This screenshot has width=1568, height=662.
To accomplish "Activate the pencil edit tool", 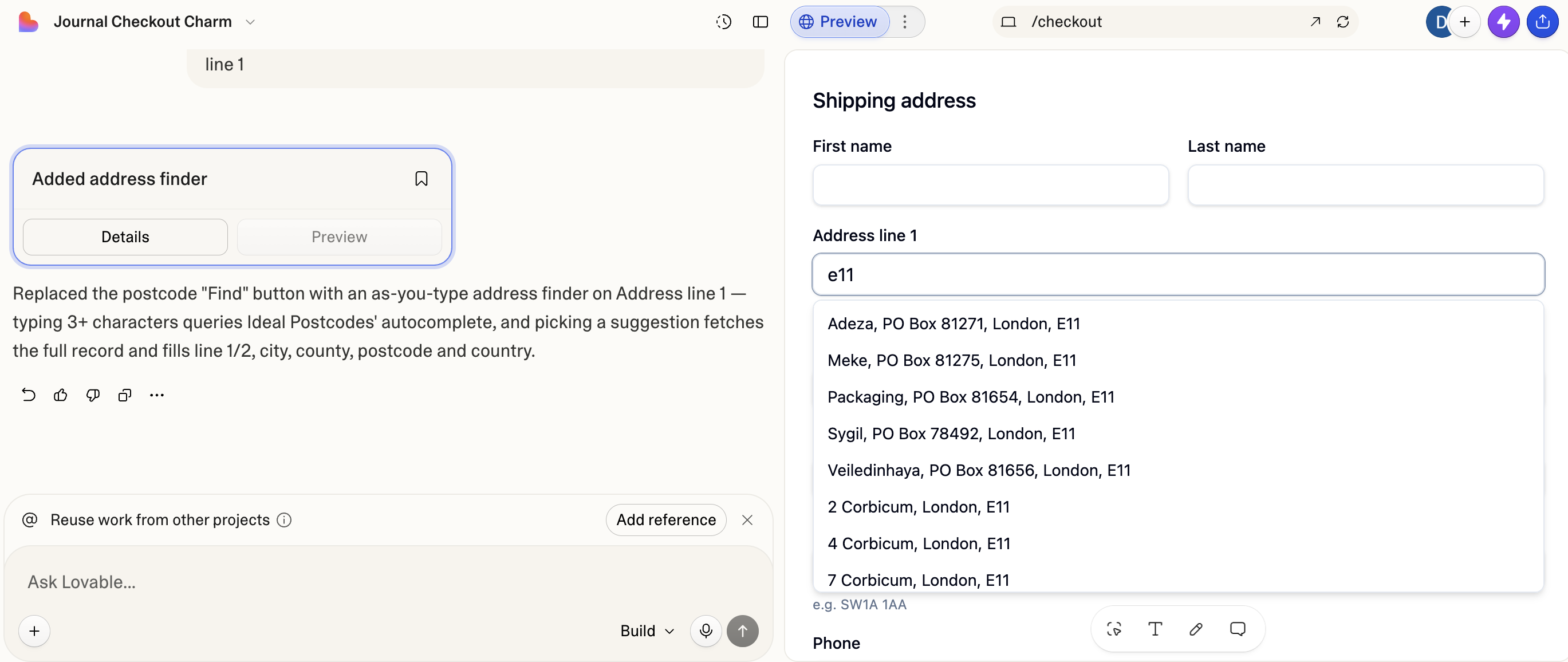I will point(1196,629).
